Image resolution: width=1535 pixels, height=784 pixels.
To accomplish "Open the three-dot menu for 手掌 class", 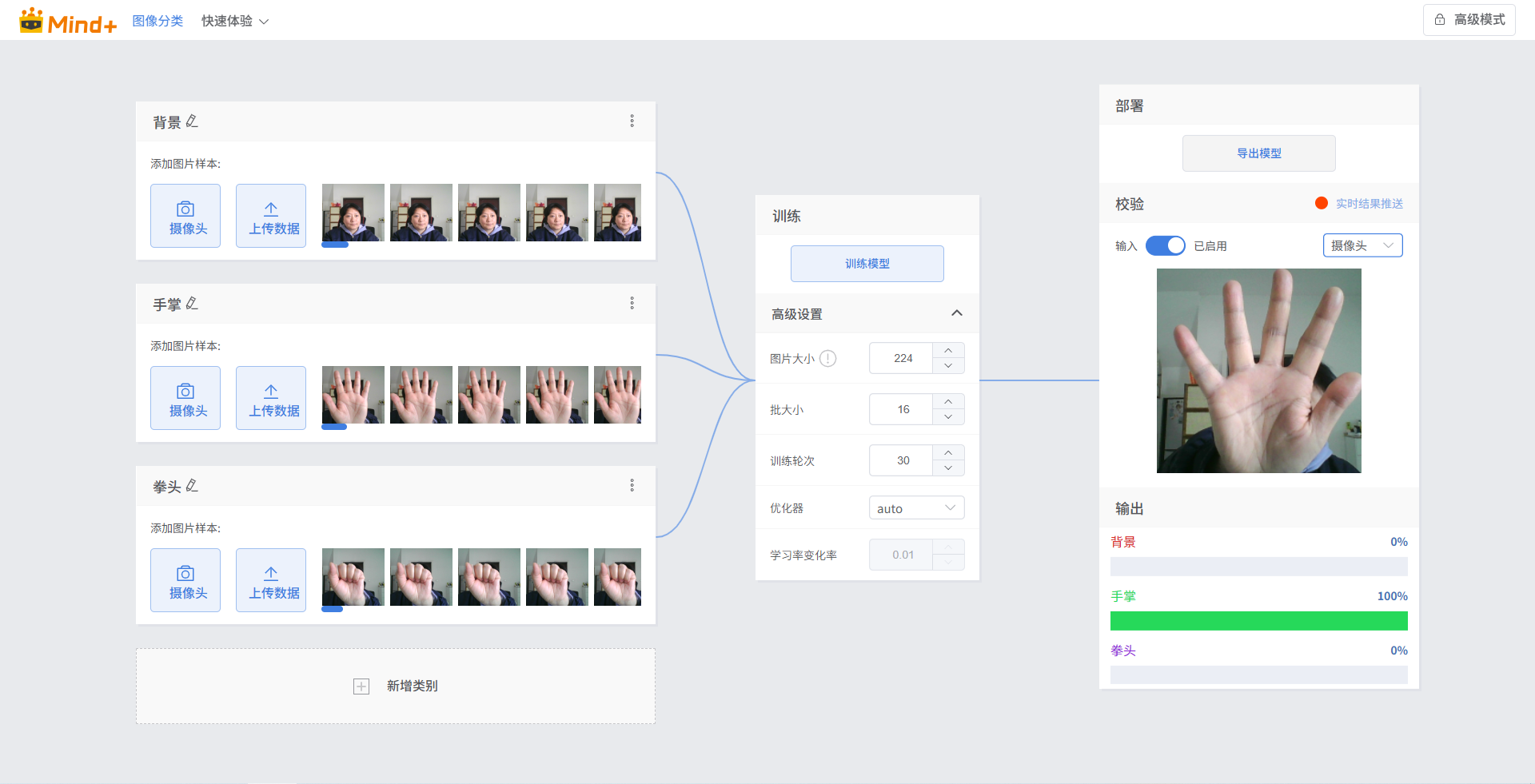I will pyautogui.click(x=632, y=303).
